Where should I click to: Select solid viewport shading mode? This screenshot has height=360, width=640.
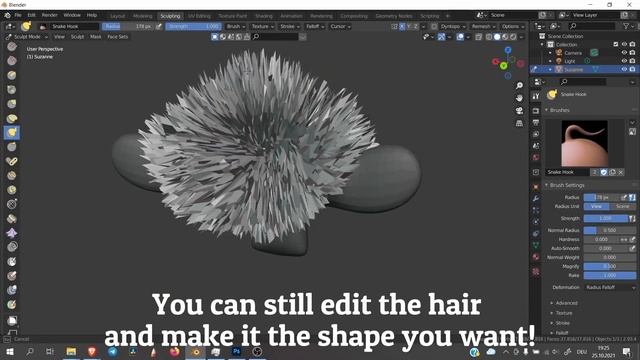click(x=497, y=37)
